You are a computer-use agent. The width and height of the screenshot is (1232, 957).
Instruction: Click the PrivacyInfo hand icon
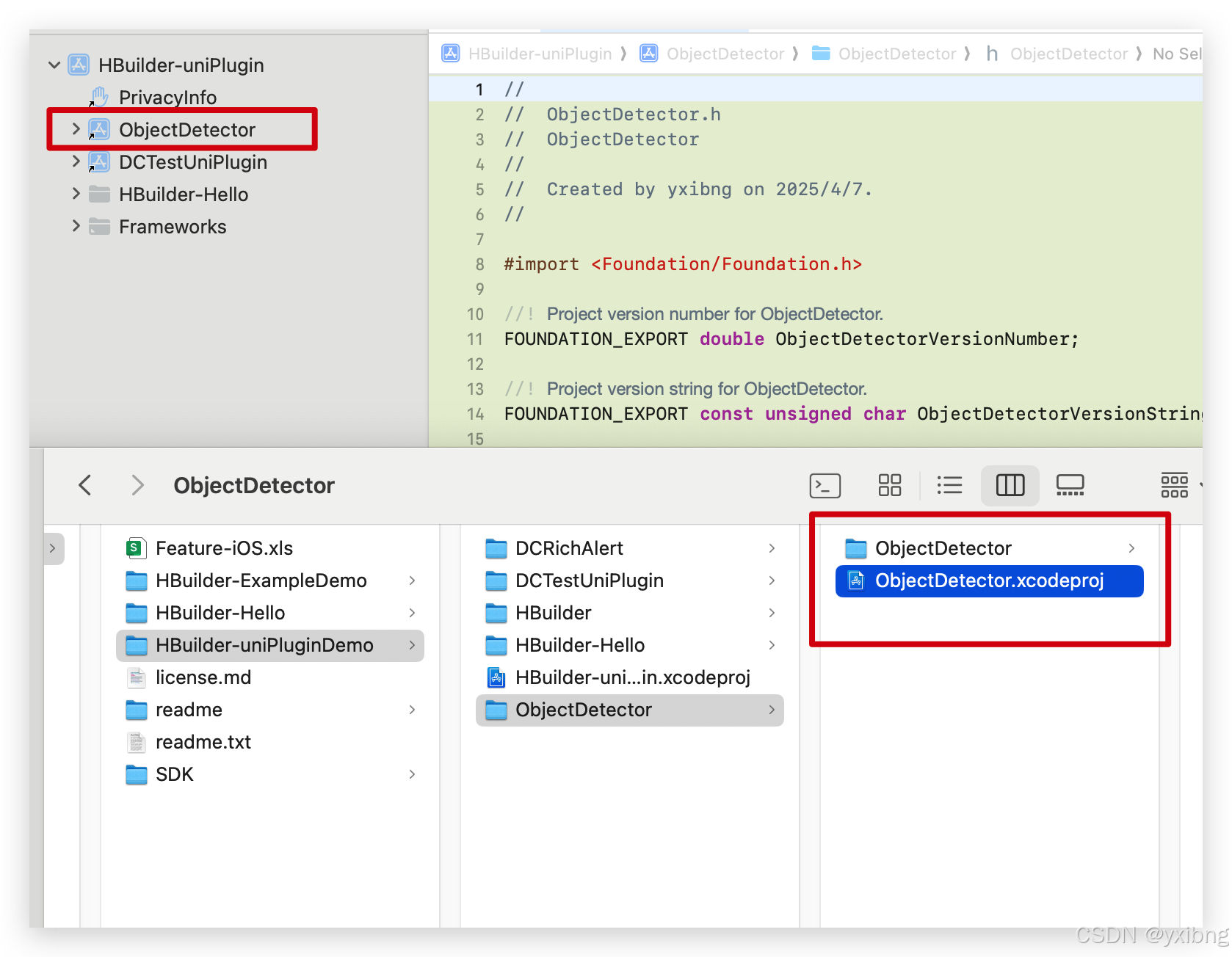pos(99,97)
